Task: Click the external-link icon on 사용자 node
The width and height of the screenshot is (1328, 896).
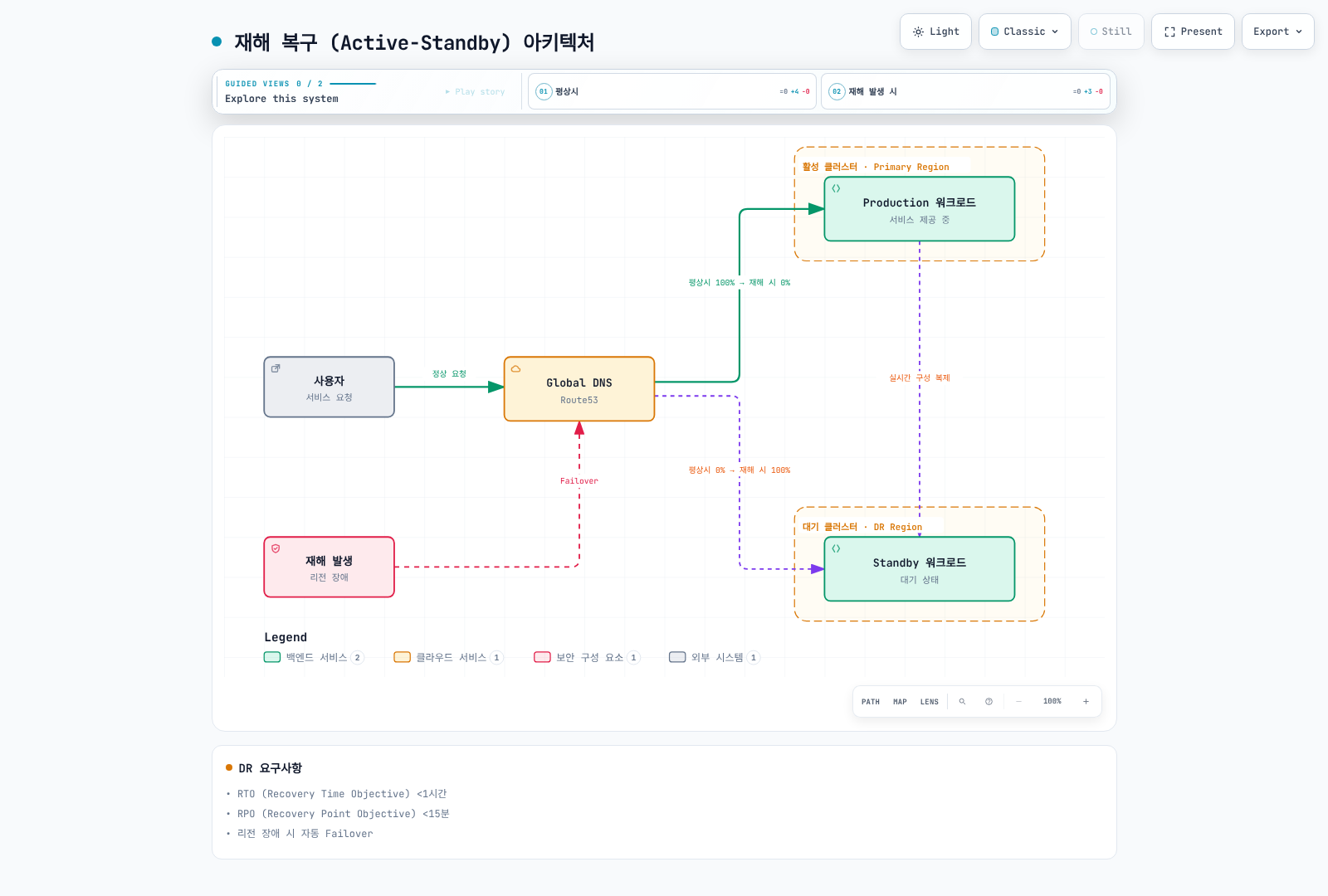Action: coord(276,368)
